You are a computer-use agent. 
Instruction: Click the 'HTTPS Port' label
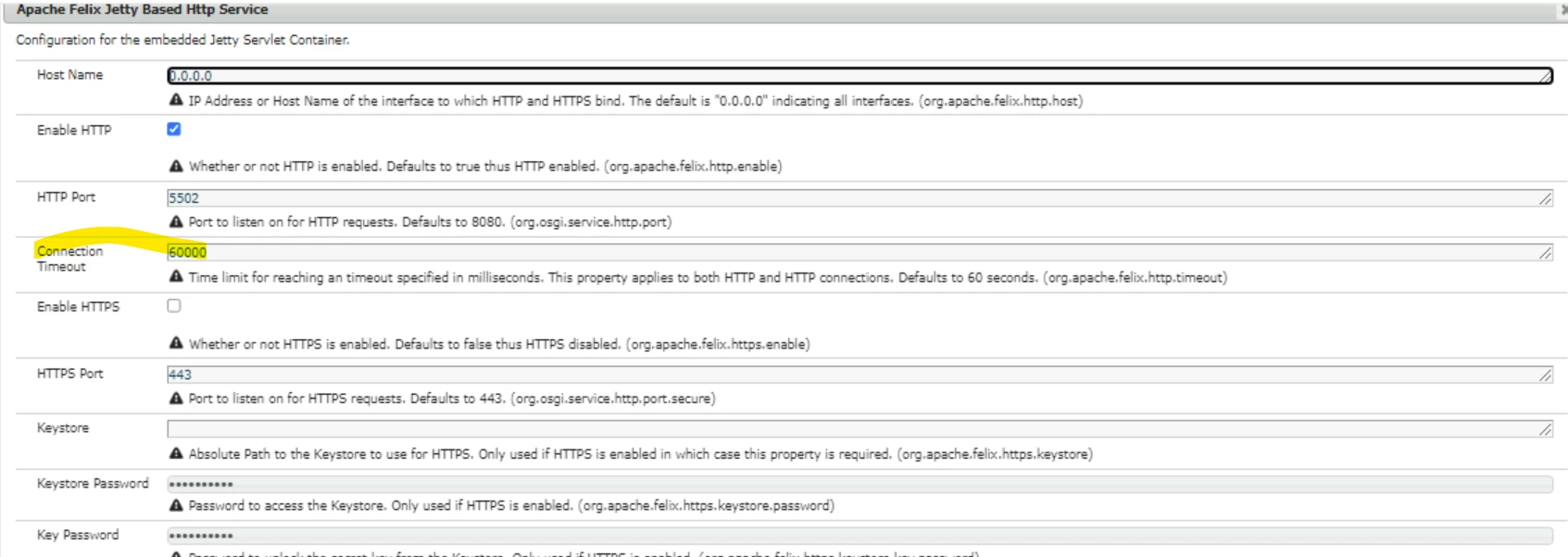pyautogui.click(x=70, y=373)
